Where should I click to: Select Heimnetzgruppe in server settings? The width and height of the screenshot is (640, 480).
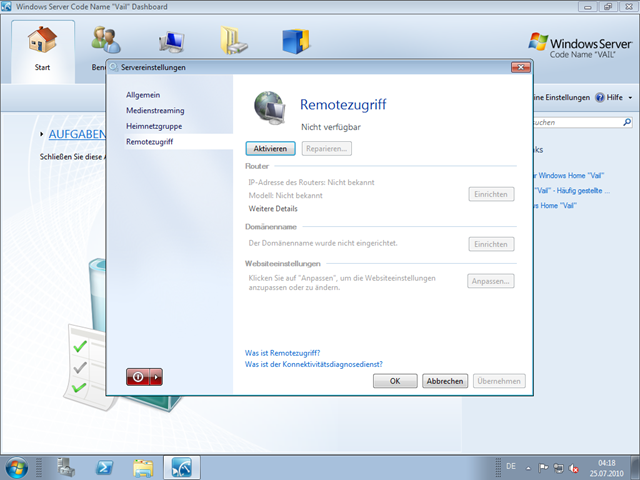click(154, 126)
